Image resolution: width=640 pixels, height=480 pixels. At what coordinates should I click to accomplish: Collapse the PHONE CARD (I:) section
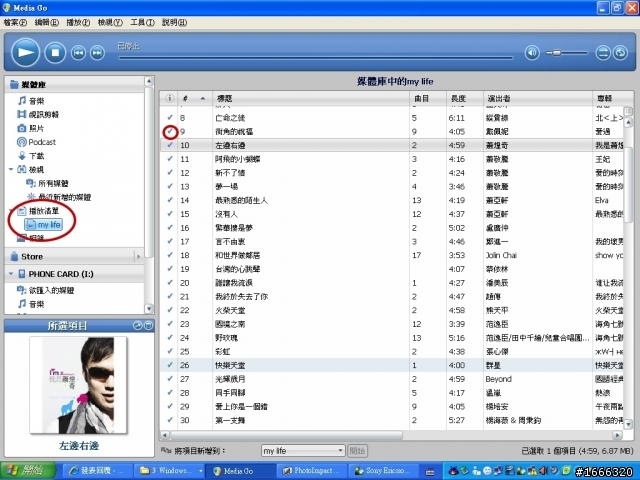(x=11, y=274)
